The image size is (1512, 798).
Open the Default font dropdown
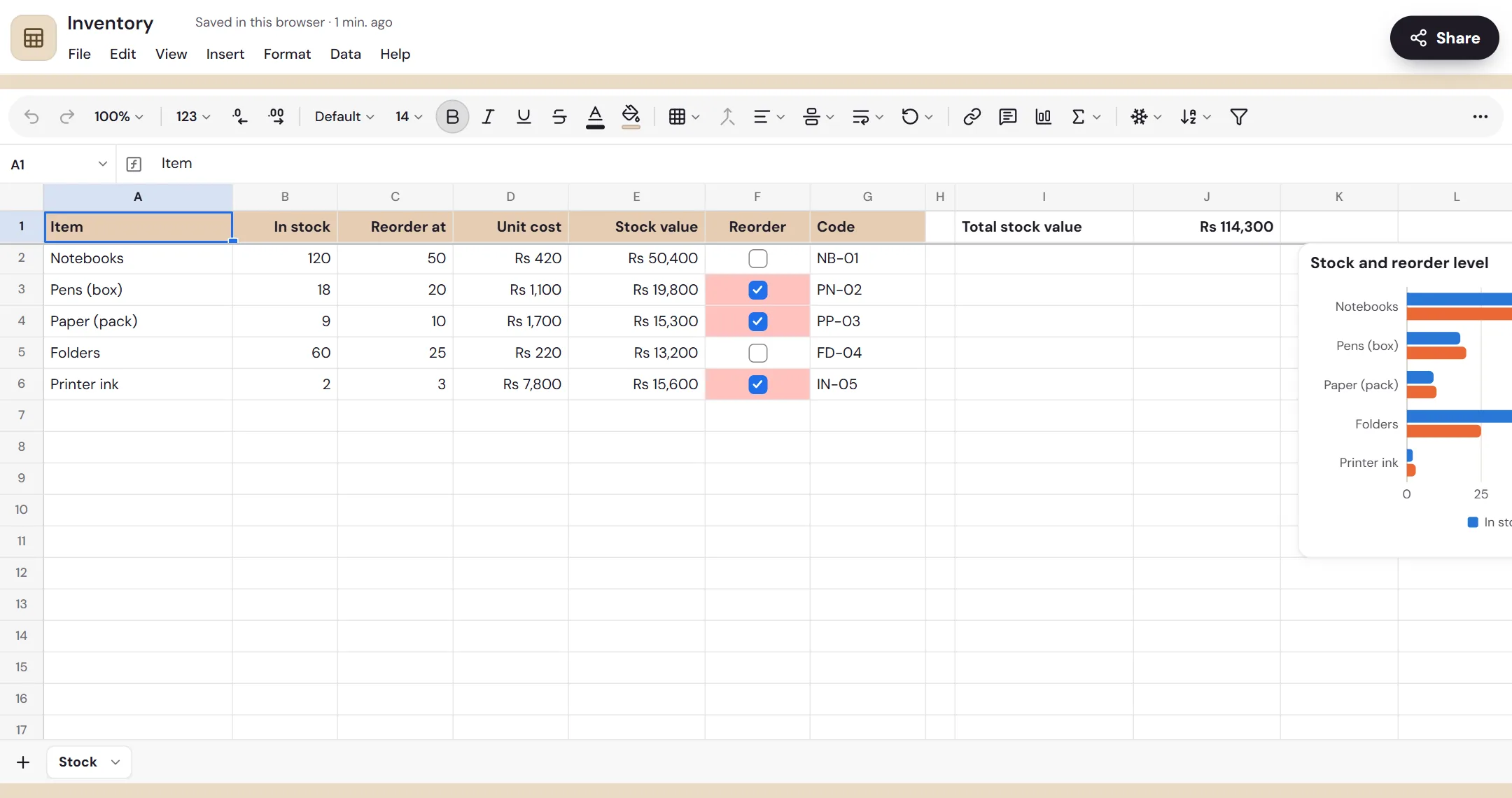(x=344, y=116)
